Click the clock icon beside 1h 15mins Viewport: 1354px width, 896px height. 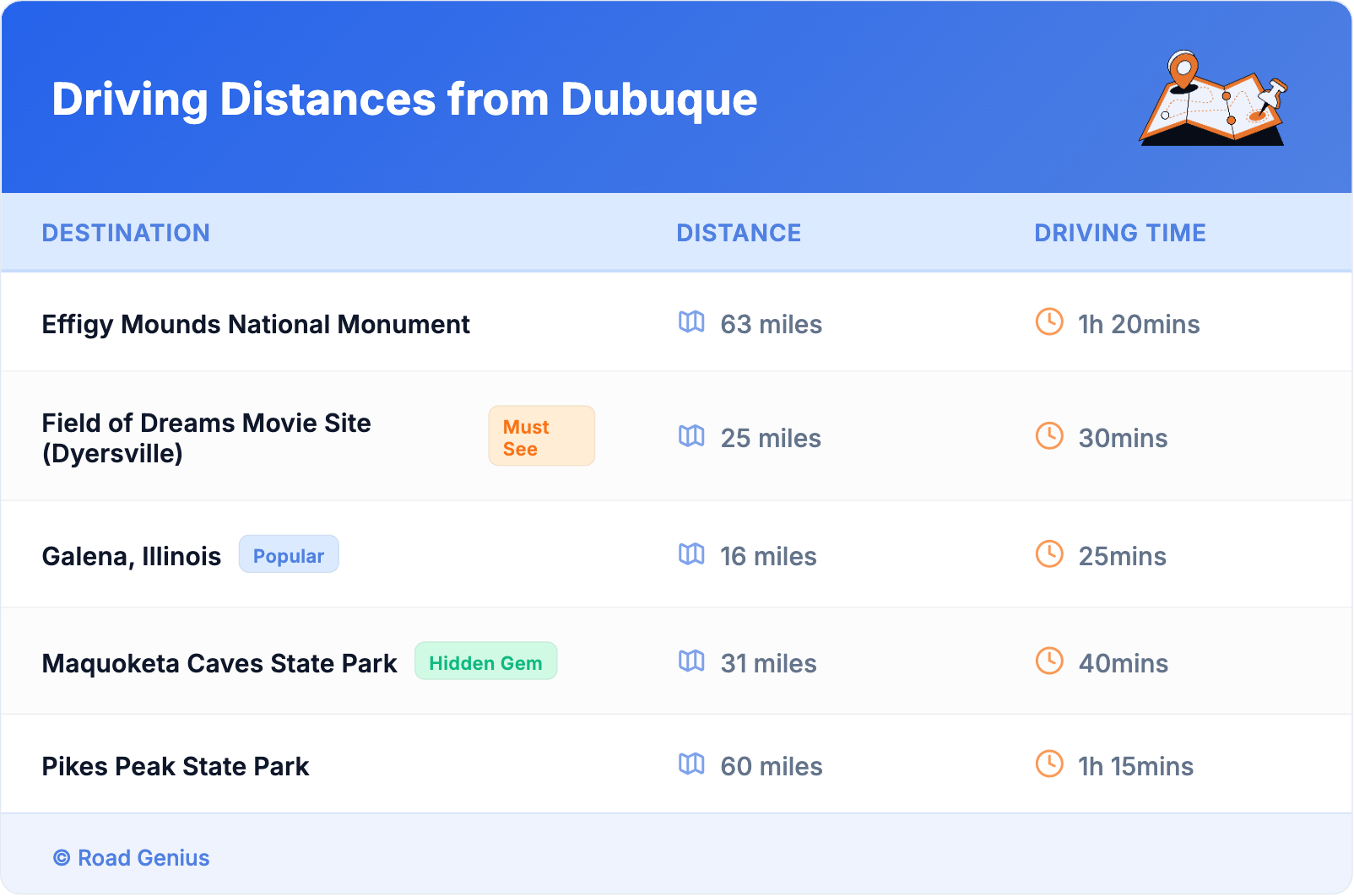pyautogui.click(x=1049, y=764)
